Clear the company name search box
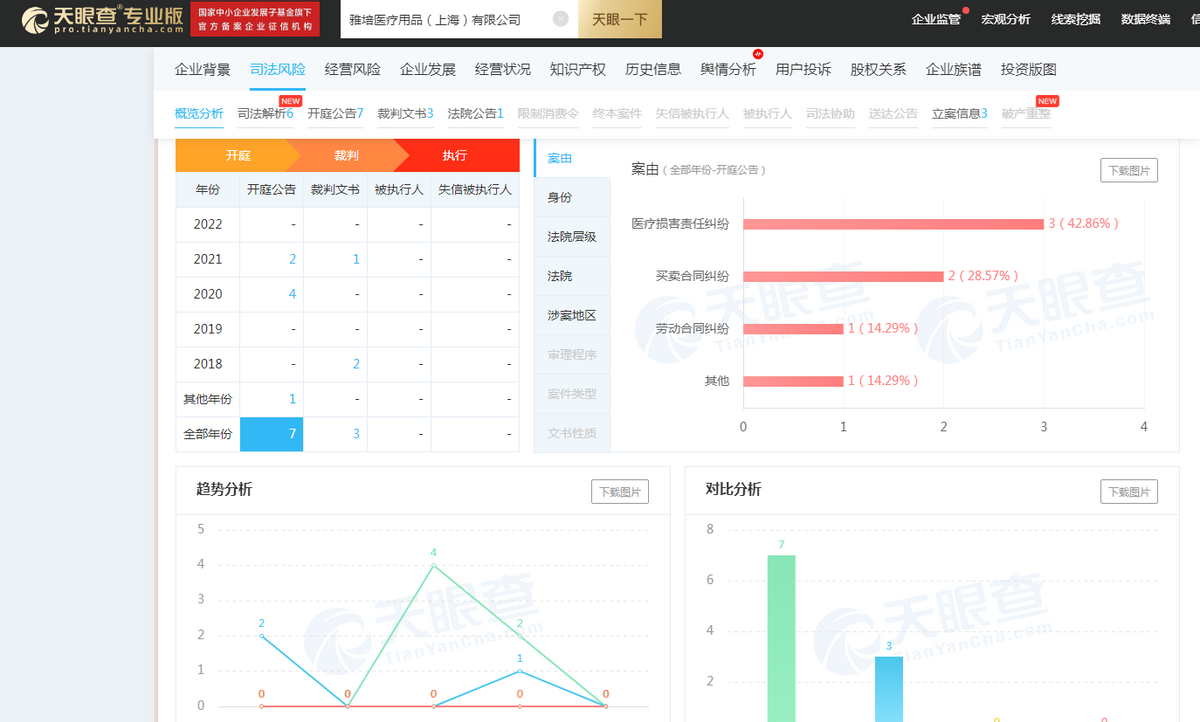This screenshot has height=722, width=1200. coord(560,20)
